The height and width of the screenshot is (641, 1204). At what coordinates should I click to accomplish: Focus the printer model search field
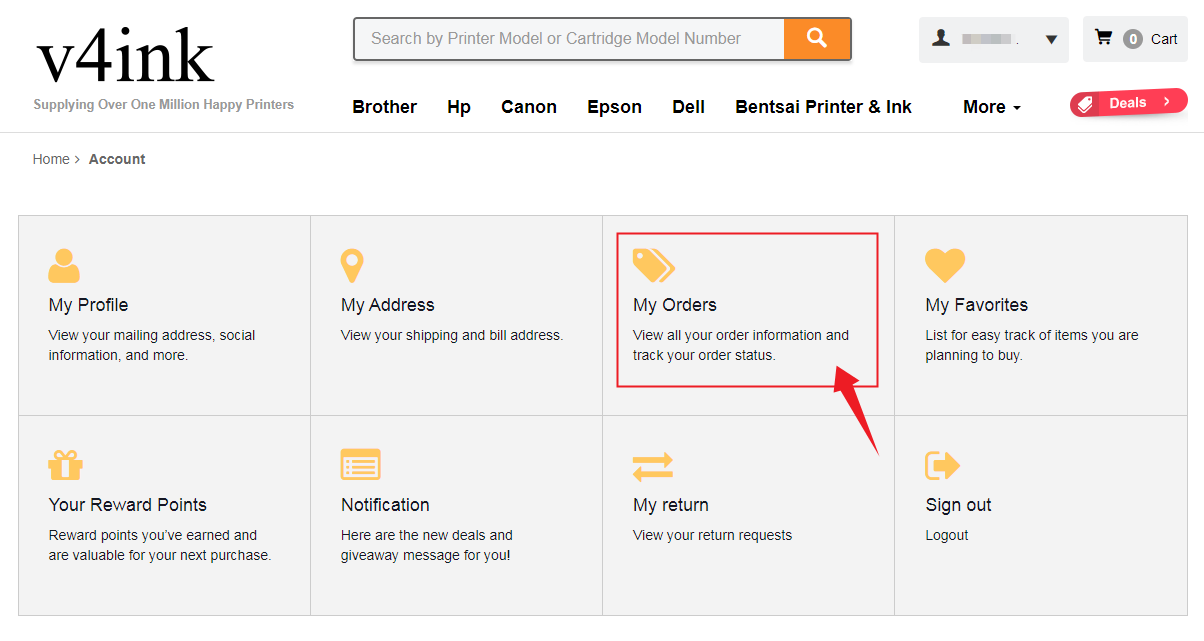569,38
